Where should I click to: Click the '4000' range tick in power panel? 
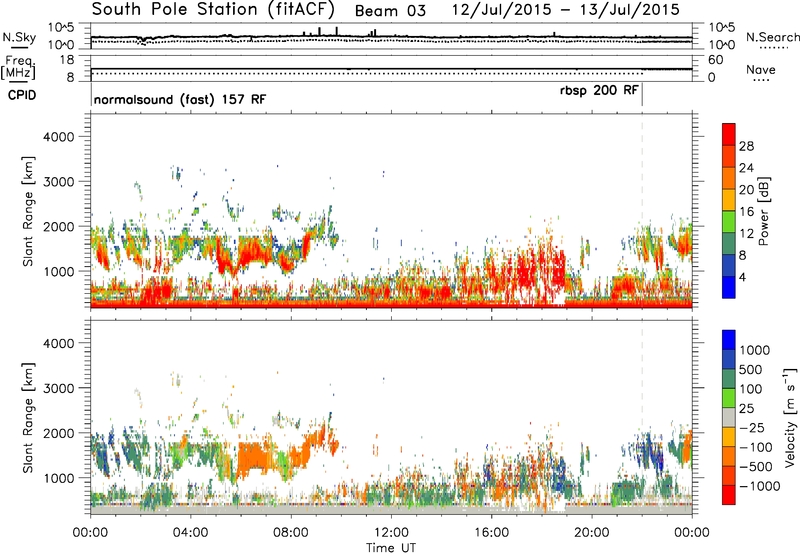(x=58, y=137)
